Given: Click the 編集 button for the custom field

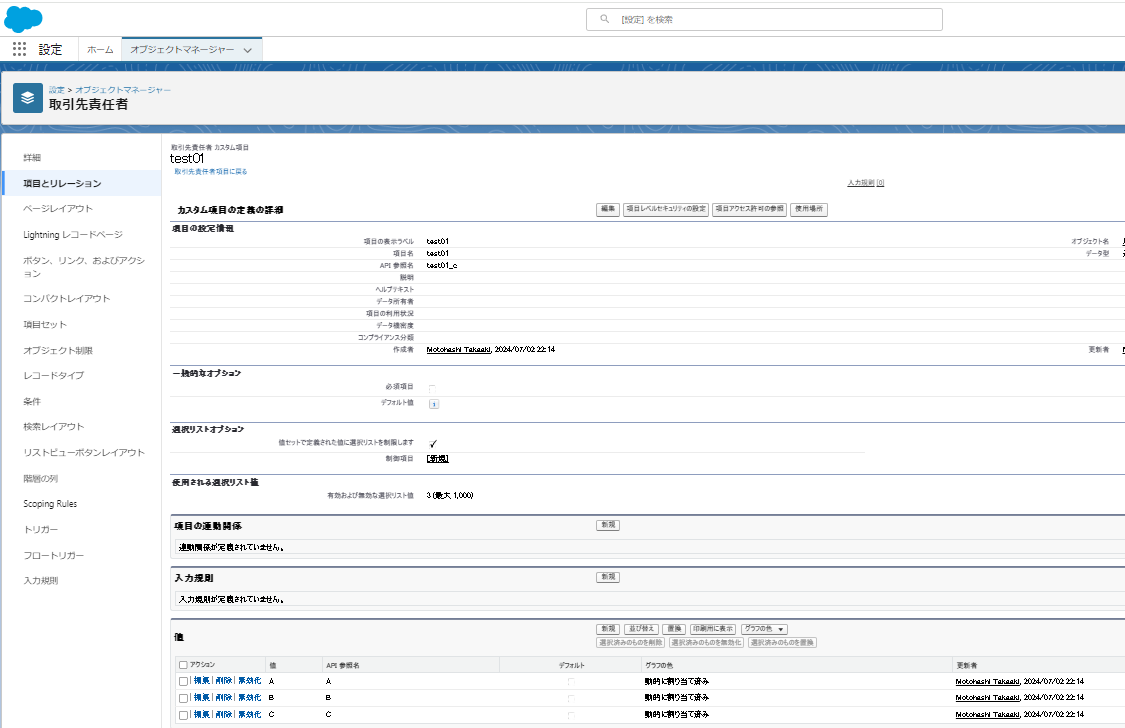Looking at the screenshot, I should 608,209.
